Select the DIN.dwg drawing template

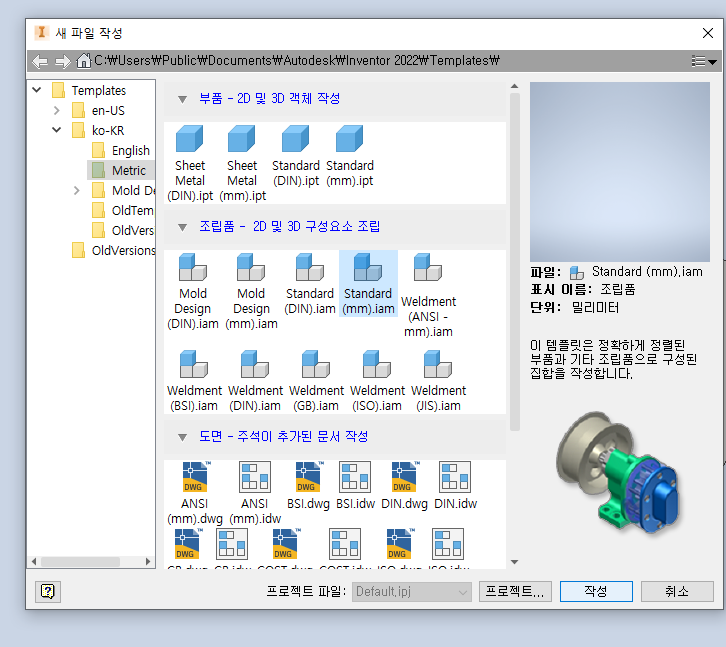(x=404, y=485)
